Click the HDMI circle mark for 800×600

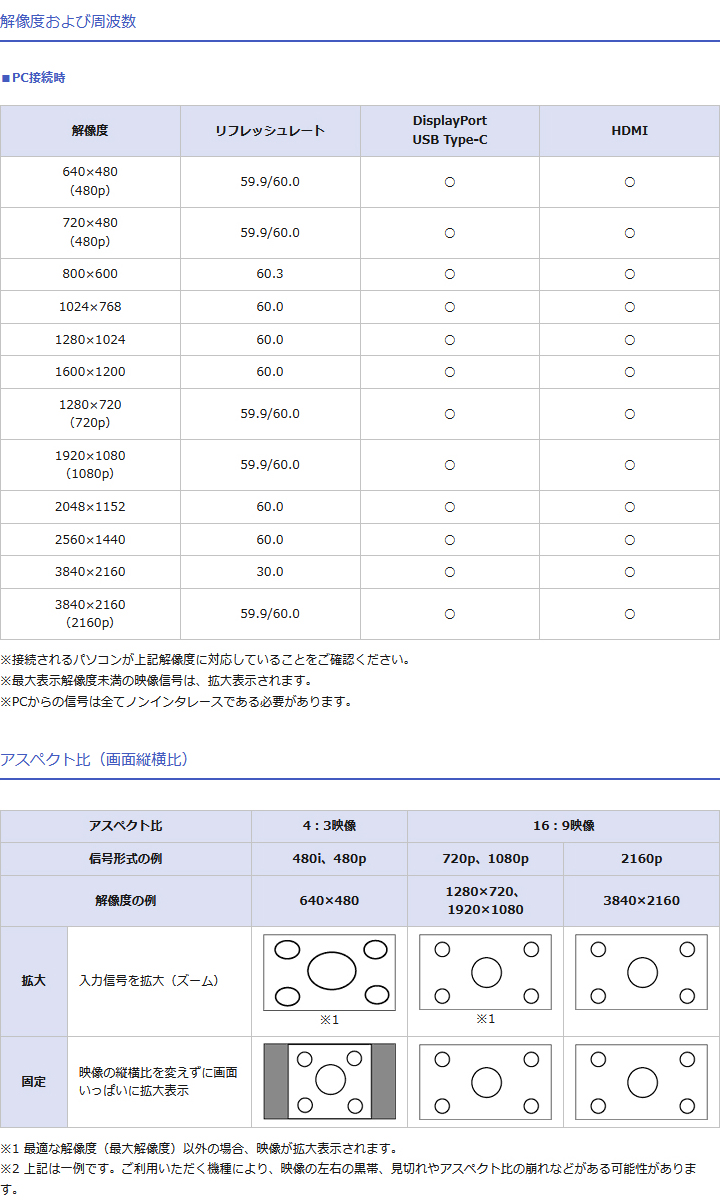coord(630,274)
